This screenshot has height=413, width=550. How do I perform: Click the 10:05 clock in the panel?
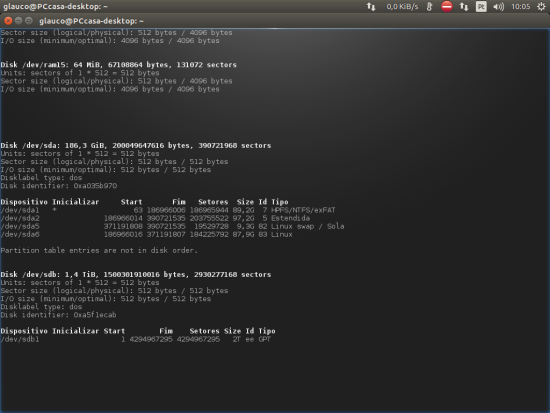pyautogui.click(x=521, y=6)
